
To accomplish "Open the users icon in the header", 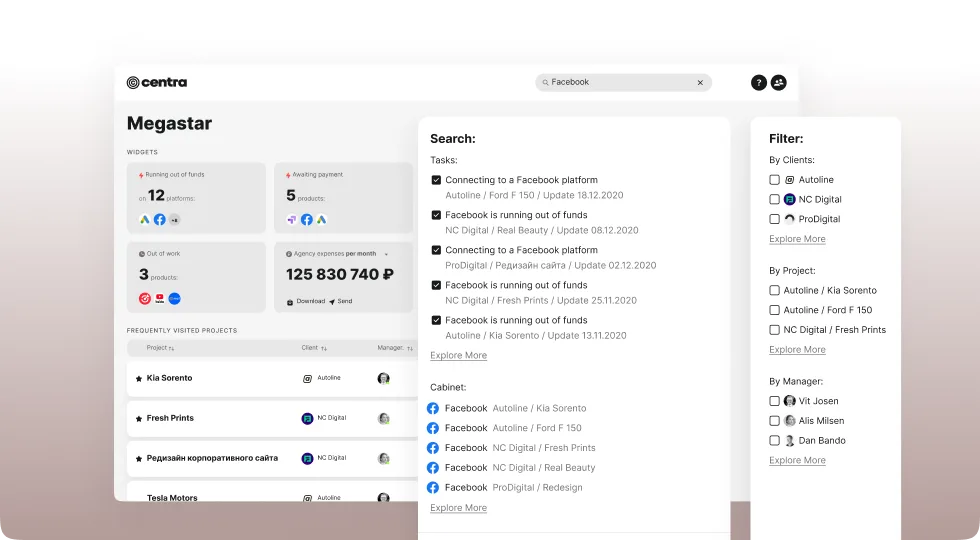I will click(779, 83).
